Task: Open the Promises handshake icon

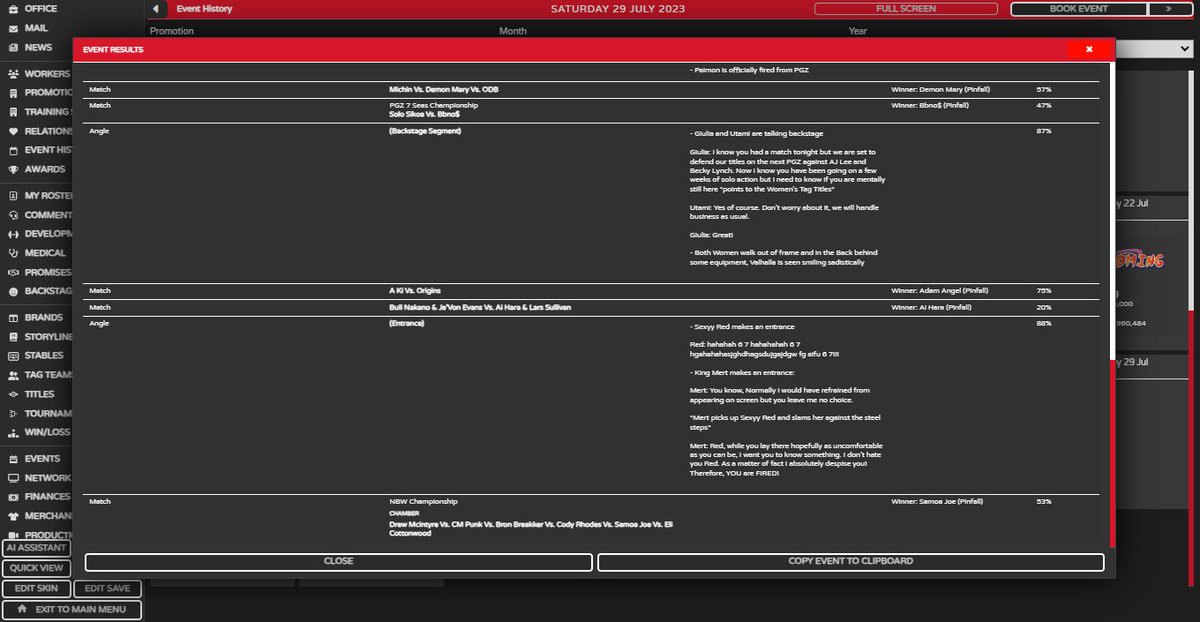Action: [14, 272]
